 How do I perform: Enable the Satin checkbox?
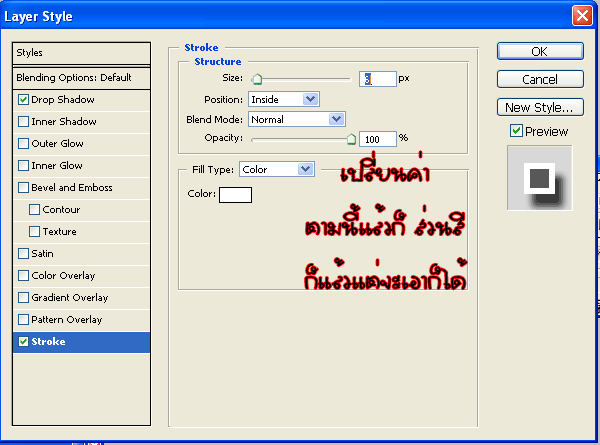[x=23, y=254]
